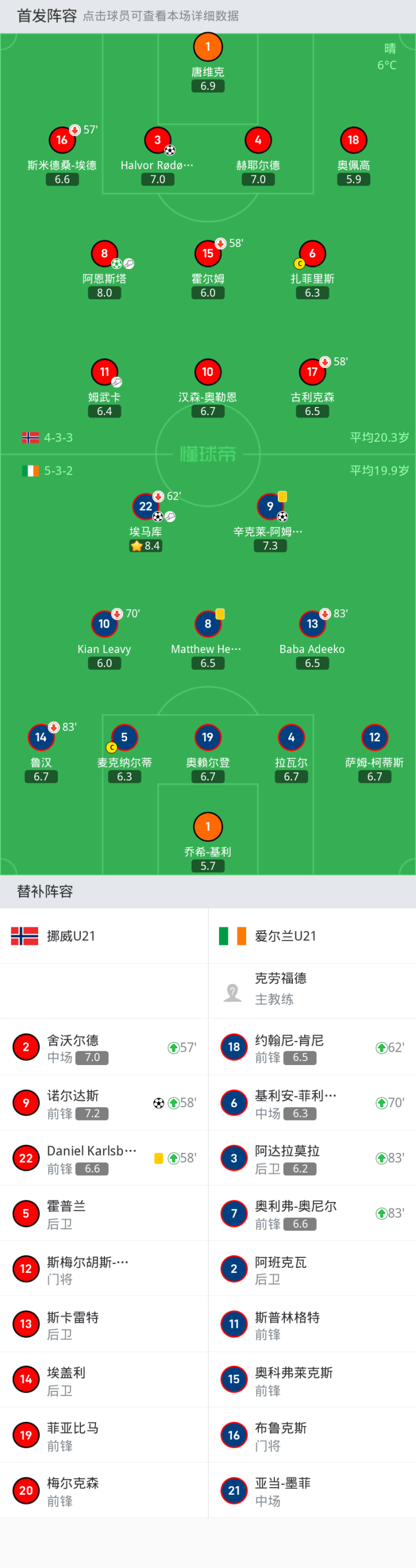Tap 奥佩高 number 18 jersey icon
416x1568 pixels.
(x=353, y=140)
